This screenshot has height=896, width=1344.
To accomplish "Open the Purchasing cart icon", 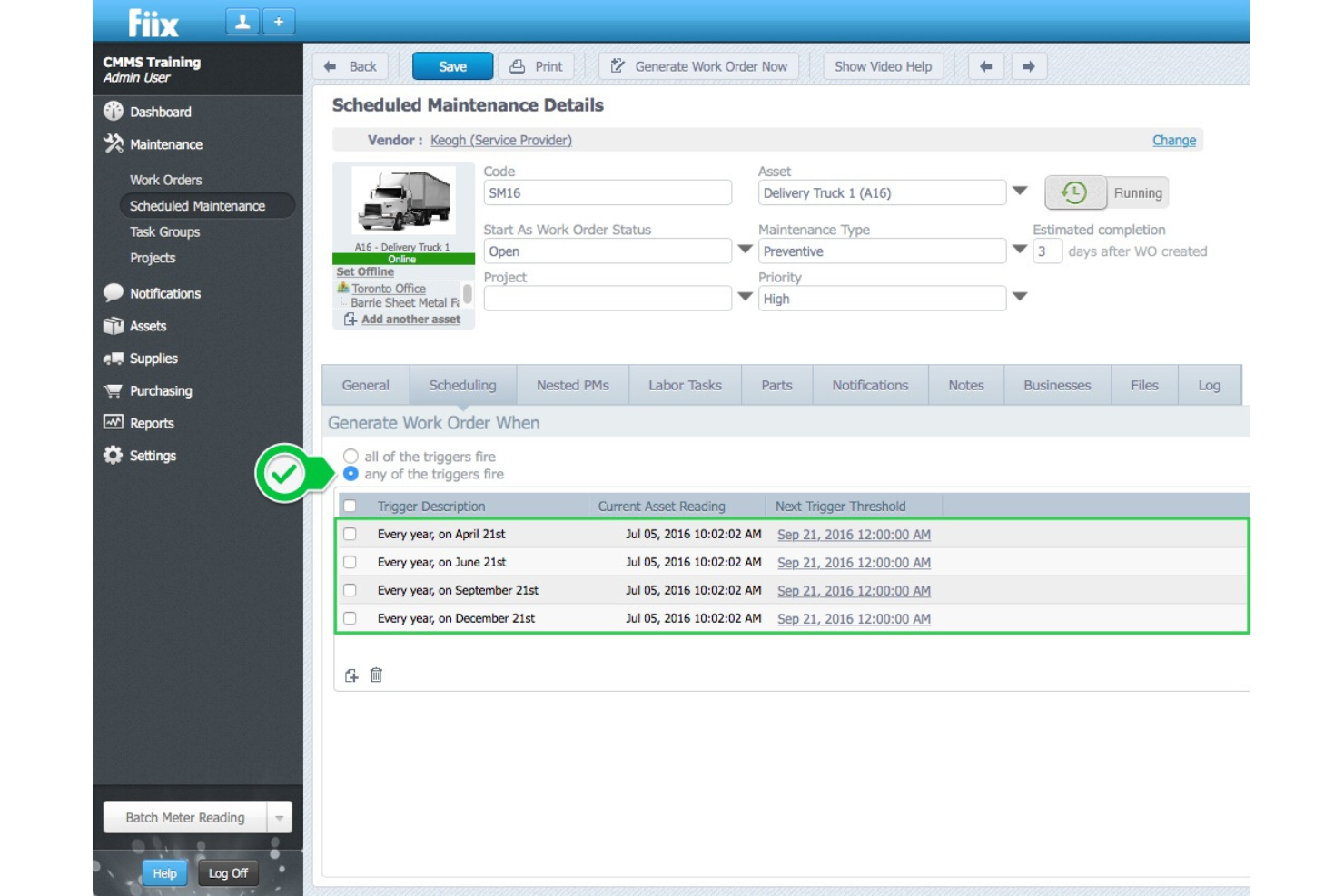I will coord(114,390).
